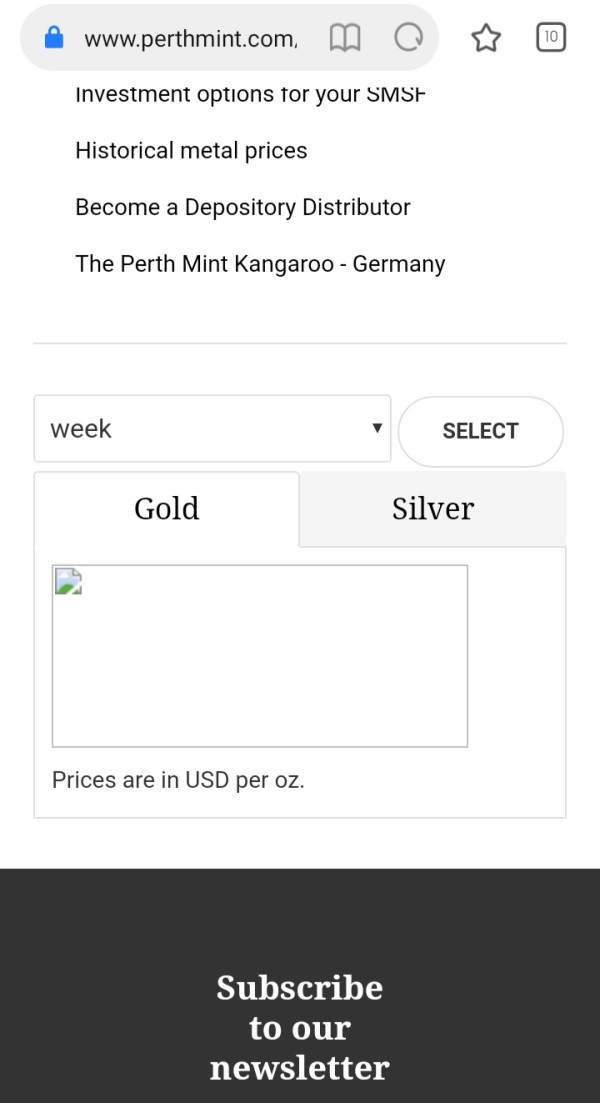The height and width of the screenshot is (1103, 600).
Task: Open the week time period dropdown
Action: coord(212,428)
